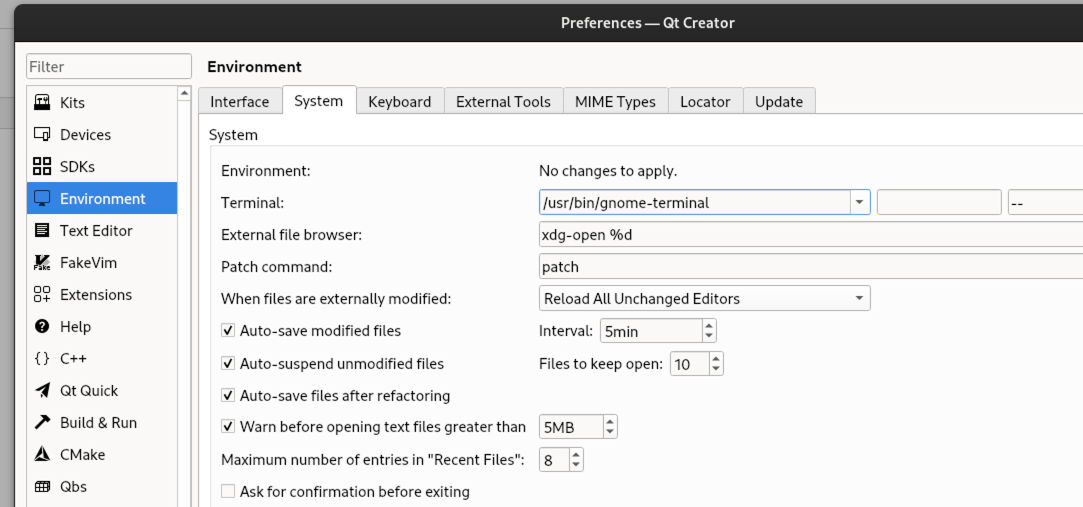Click the Environment monitor icon
Screen dimensions: 1083x507
tap(42, 199)
